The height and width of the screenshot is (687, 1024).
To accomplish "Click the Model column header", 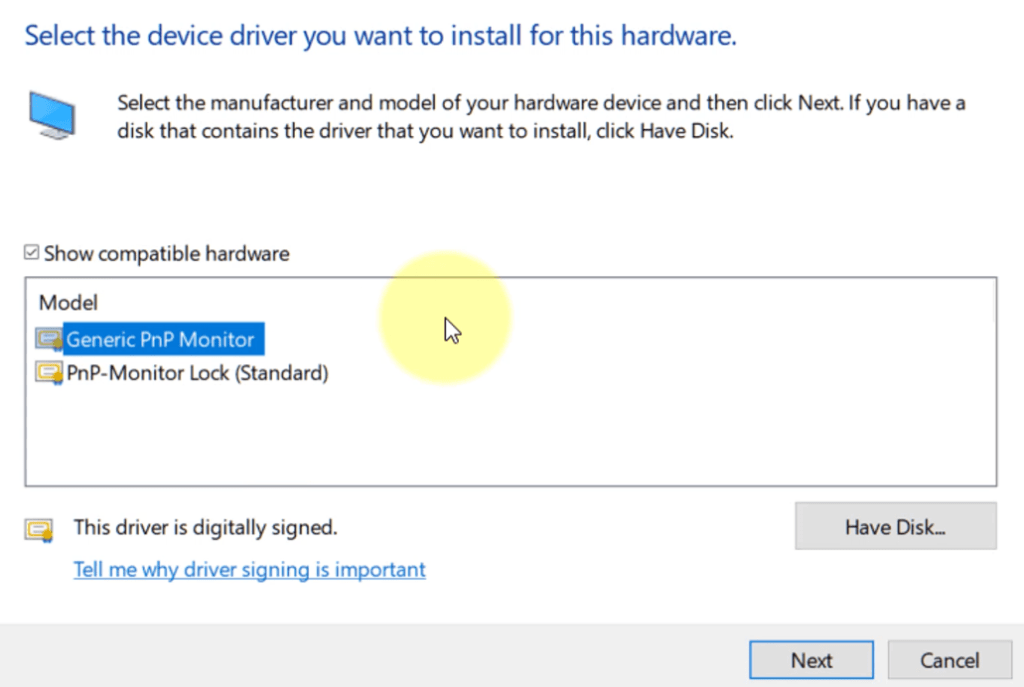I will pyautogui.click(x=68, y=302).
